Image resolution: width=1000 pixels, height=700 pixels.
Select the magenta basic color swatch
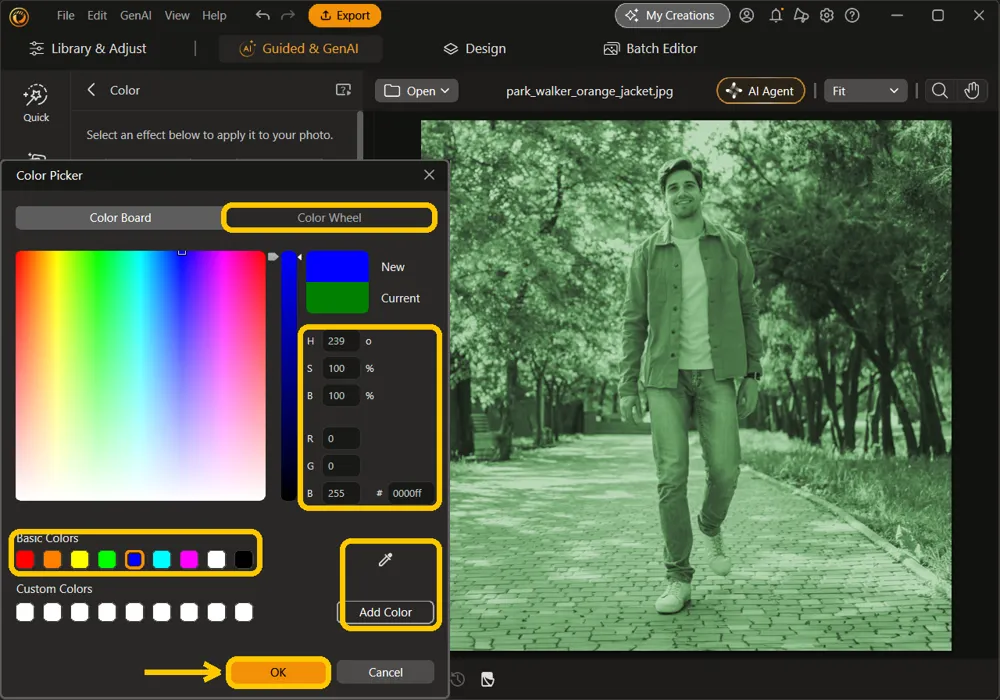point(189,559)
